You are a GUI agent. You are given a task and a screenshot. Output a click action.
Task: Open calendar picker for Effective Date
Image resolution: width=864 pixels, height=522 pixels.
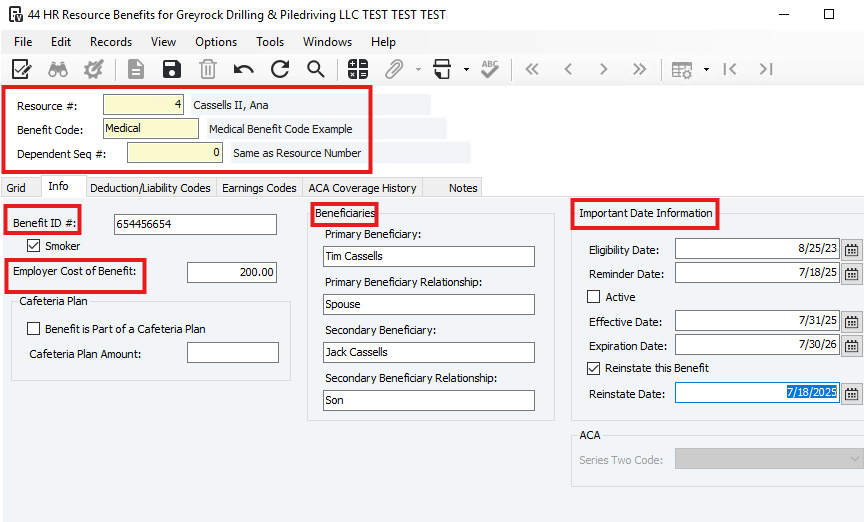851,321
